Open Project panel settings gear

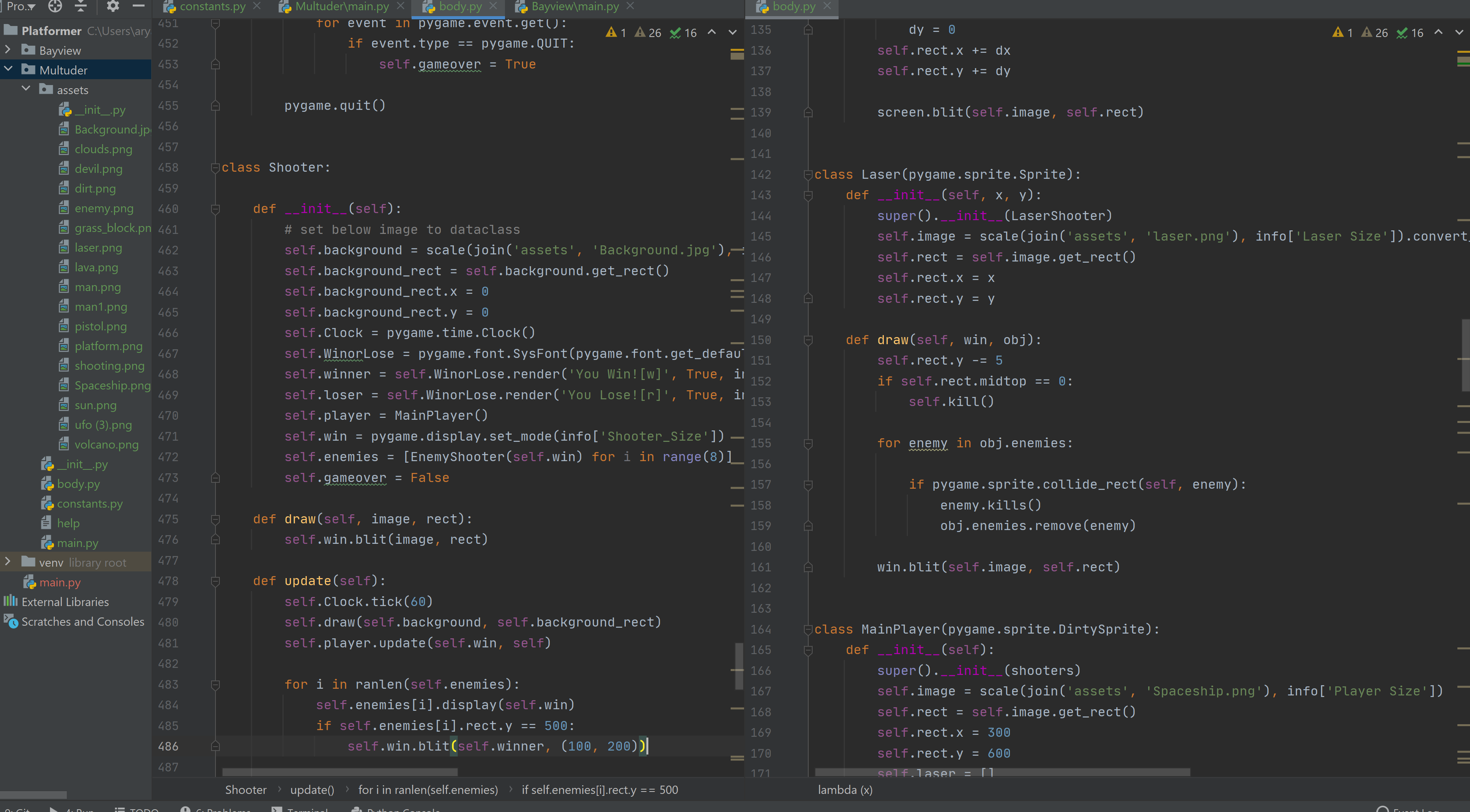(113, 6)
